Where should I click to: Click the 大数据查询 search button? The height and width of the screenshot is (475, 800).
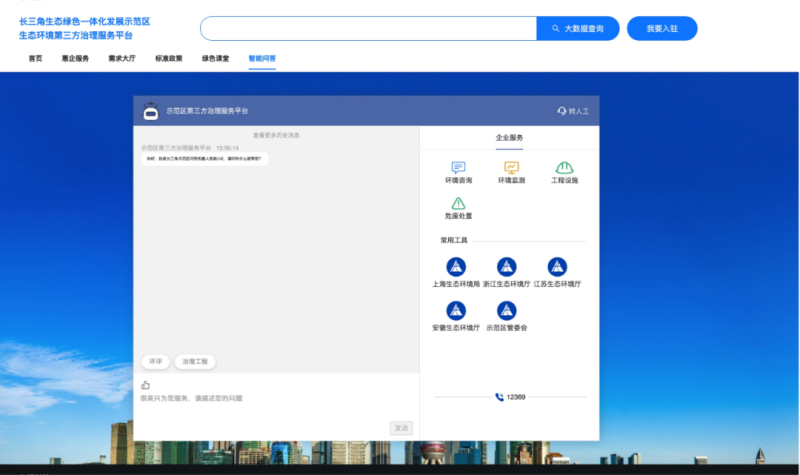pyautogui.click(x=578, y=29)
